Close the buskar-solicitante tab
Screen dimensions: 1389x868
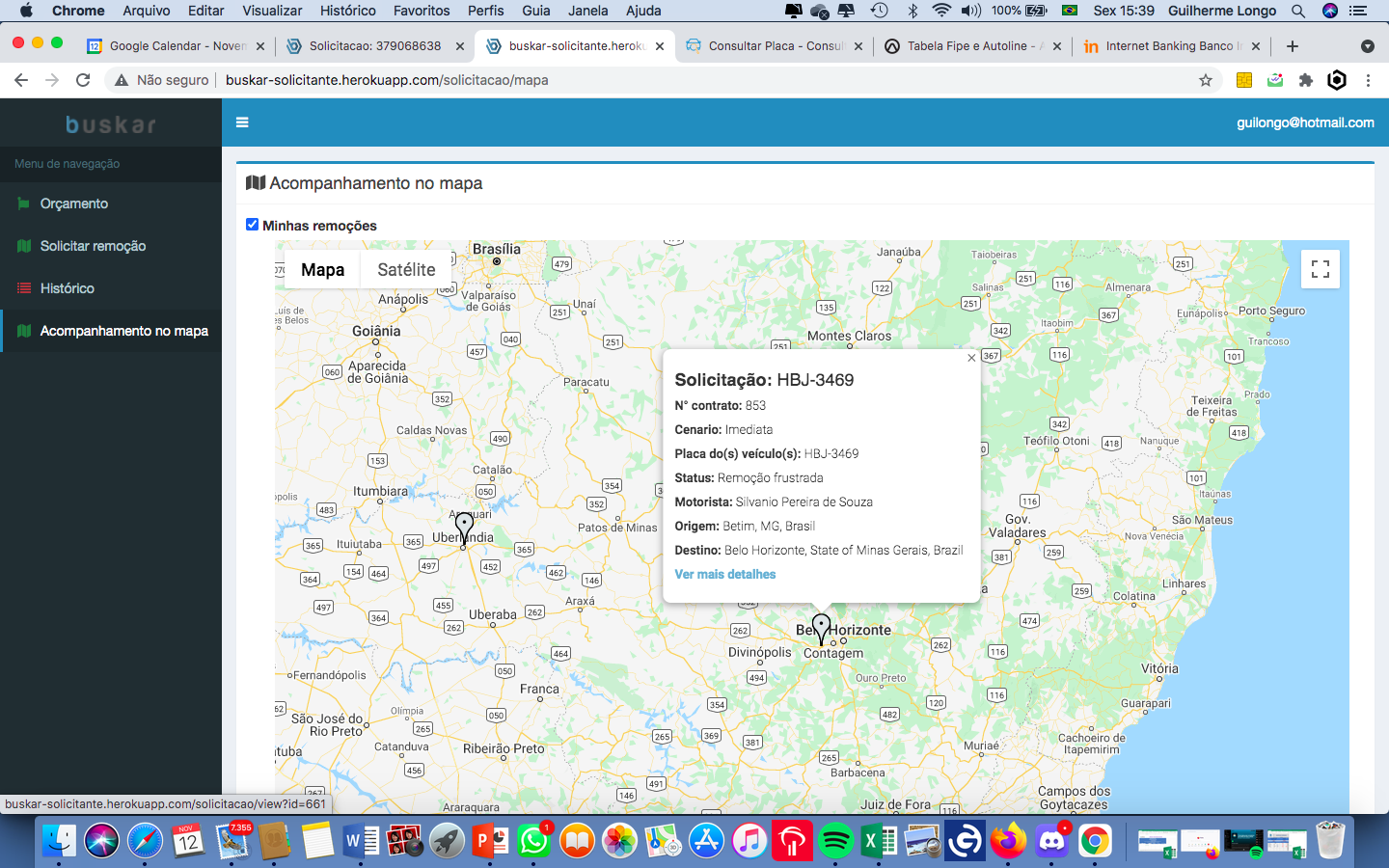coord(660,45)
